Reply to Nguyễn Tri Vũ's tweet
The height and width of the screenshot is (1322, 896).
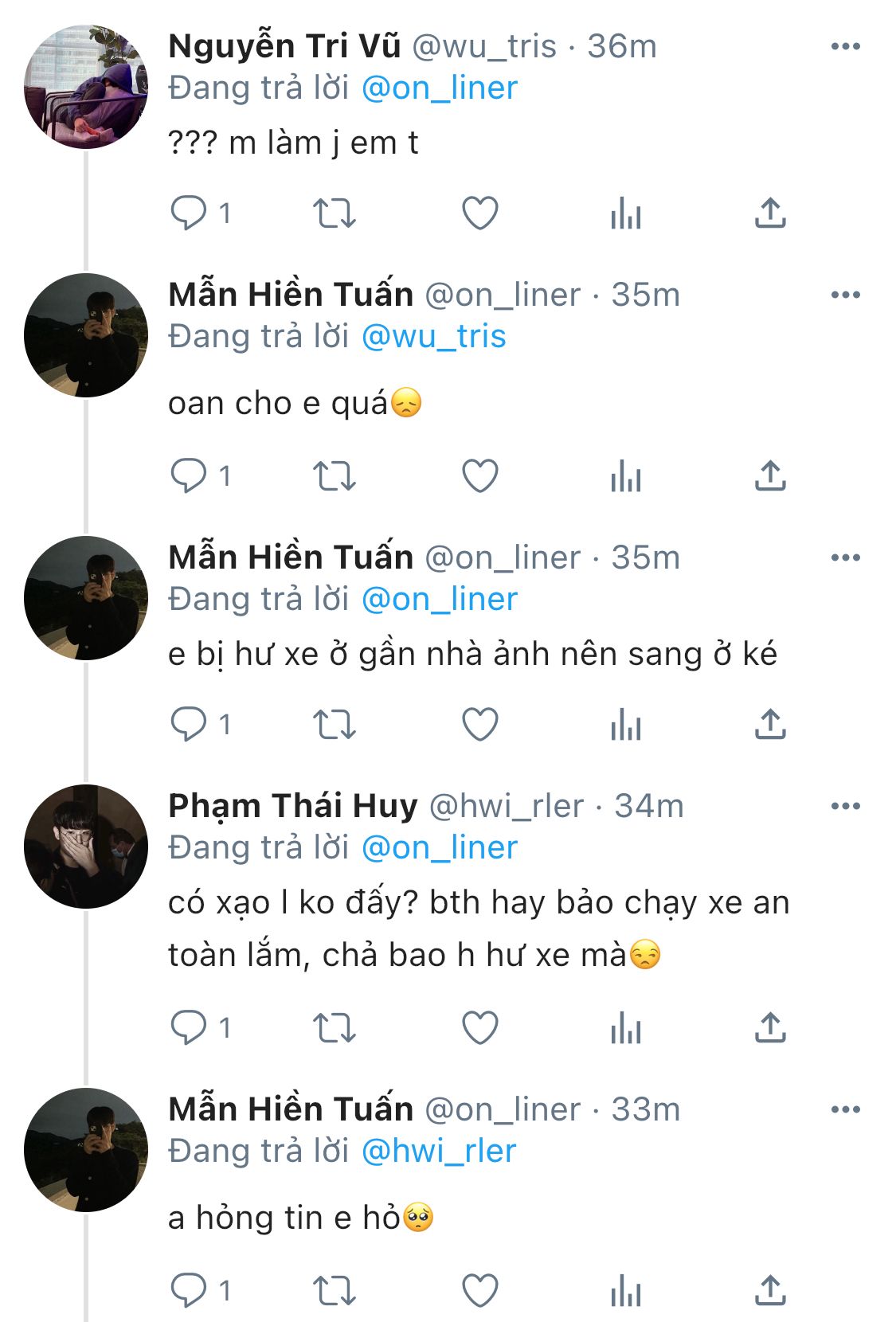[189, 213]
